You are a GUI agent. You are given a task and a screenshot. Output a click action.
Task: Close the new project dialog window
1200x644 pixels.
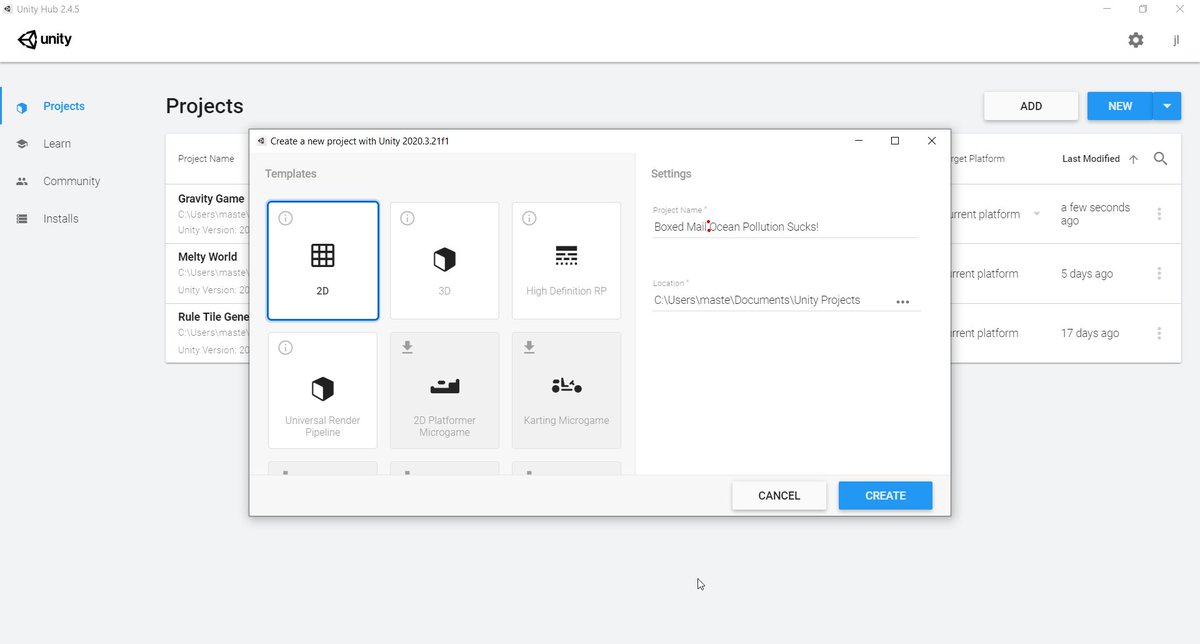click(932, 141)
